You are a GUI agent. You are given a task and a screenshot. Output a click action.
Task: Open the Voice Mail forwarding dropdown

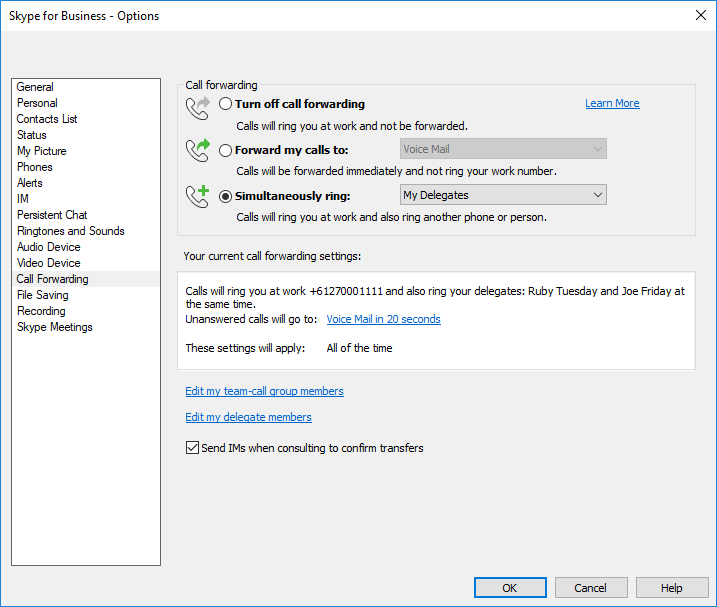(x=503, y=149)
